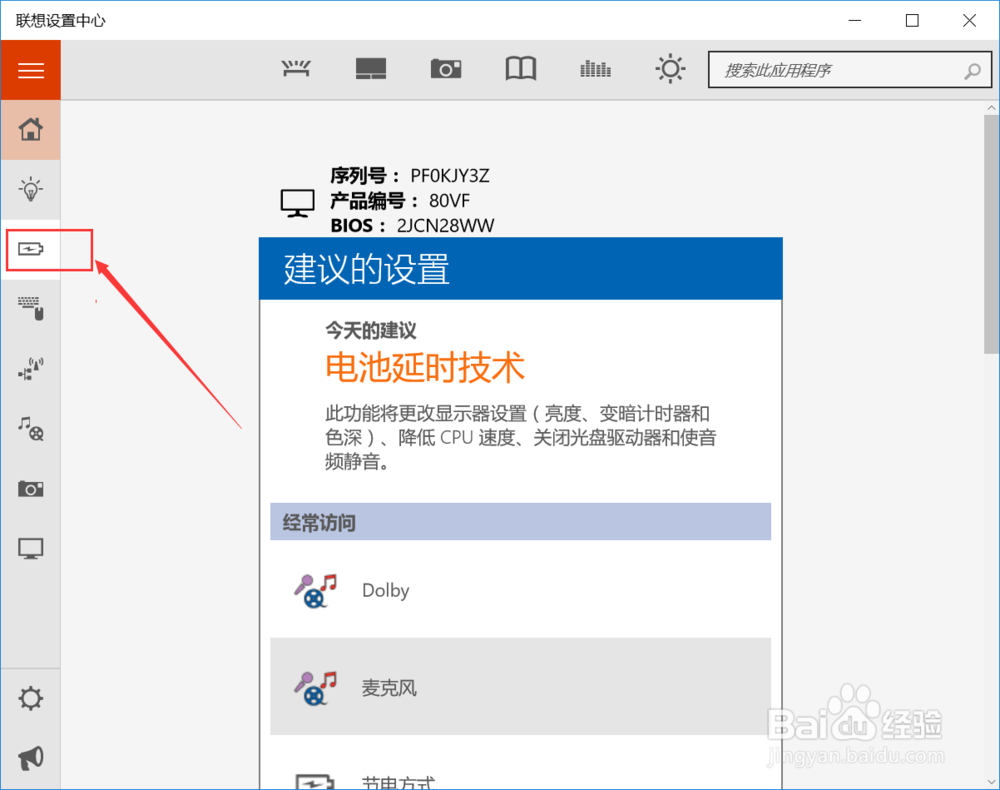Click the BIOS version 2JCN28WW
Screen dimensions: 1000x790
click(445, 226)
